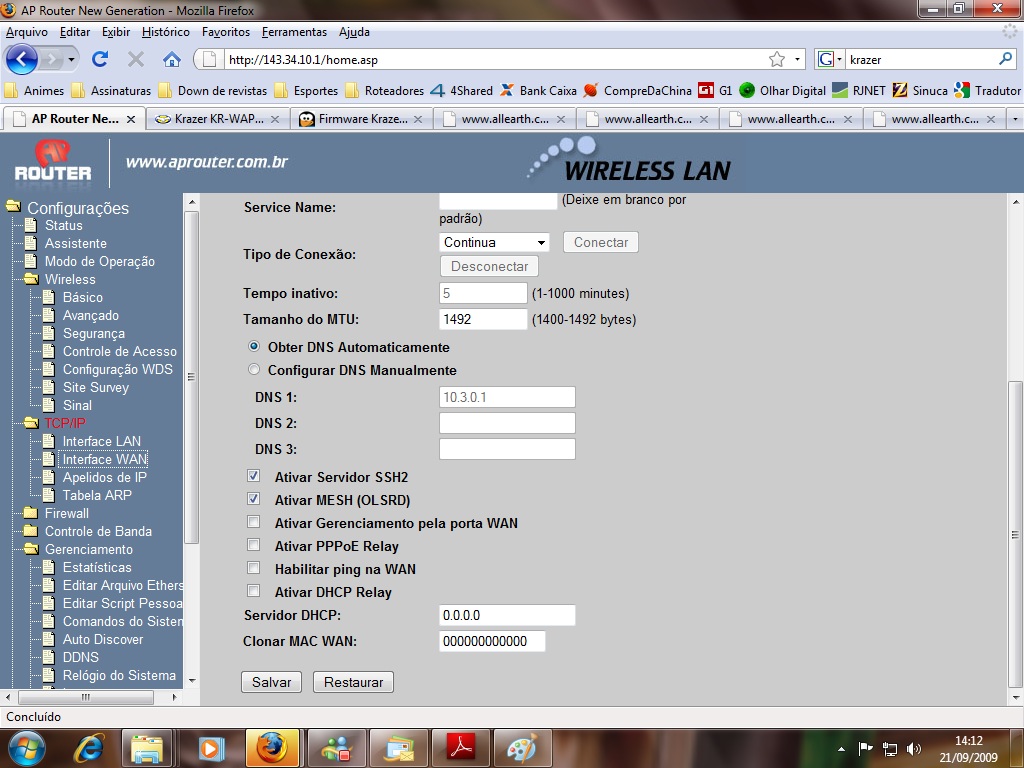Open the Ferramentas menu

pos(294,32)
